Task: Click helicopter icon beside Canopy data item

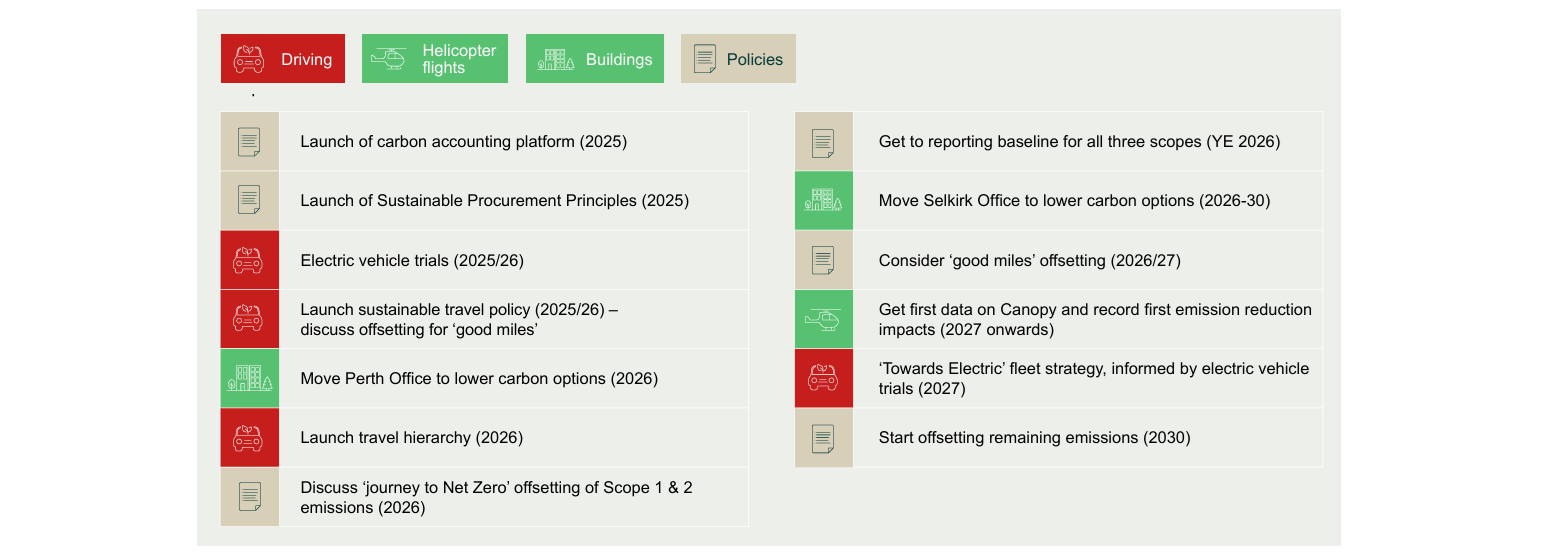Action: (824, 319)
